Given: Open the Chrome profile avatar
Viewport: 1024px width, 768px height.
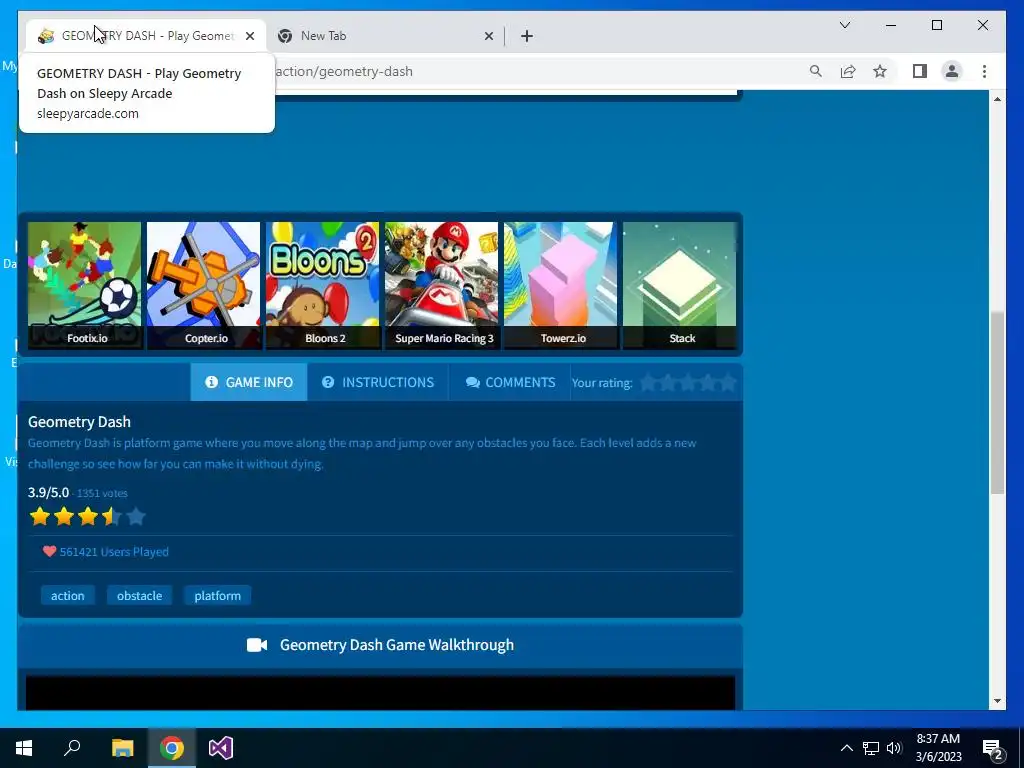Looking at the screenshot, I should (952, 71).
